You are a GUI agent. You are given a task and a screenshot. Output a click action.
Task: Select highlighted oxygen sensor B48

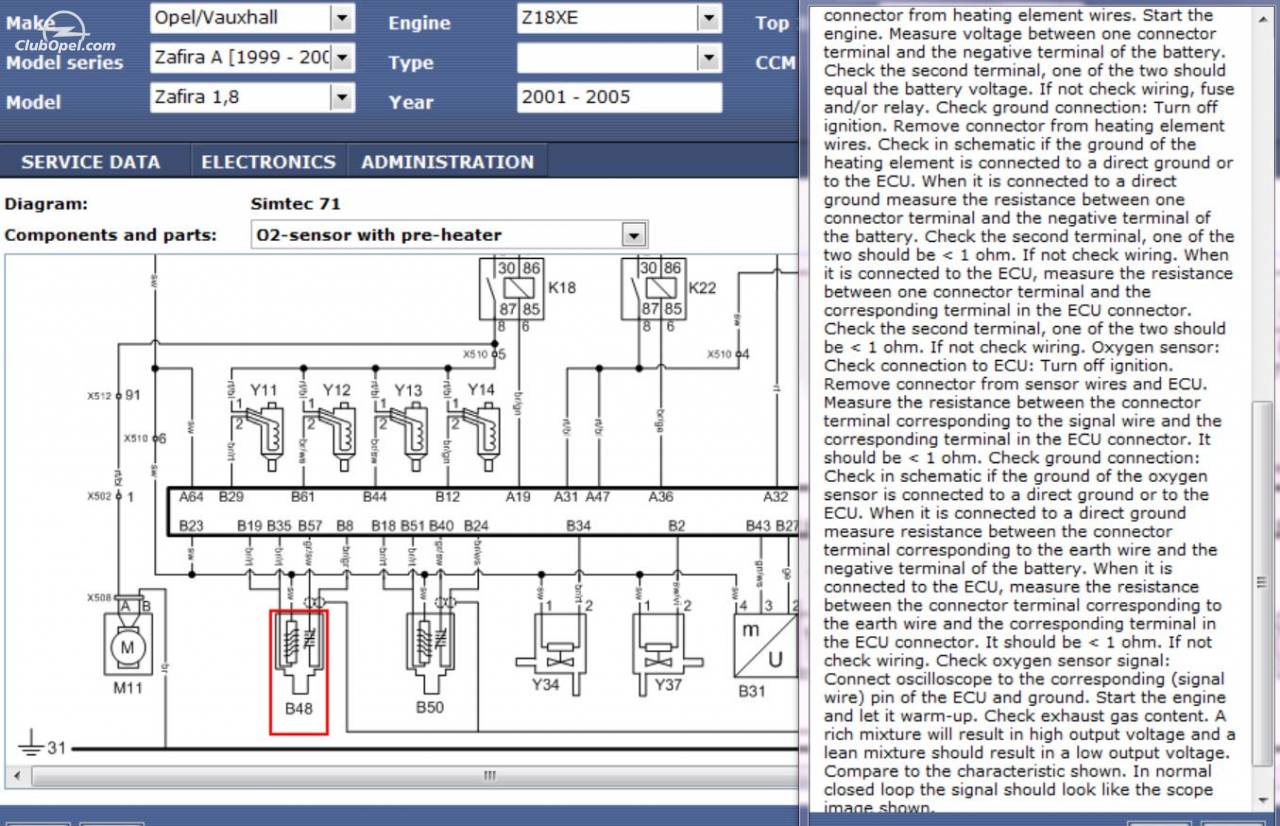click(x=299, y=671)
